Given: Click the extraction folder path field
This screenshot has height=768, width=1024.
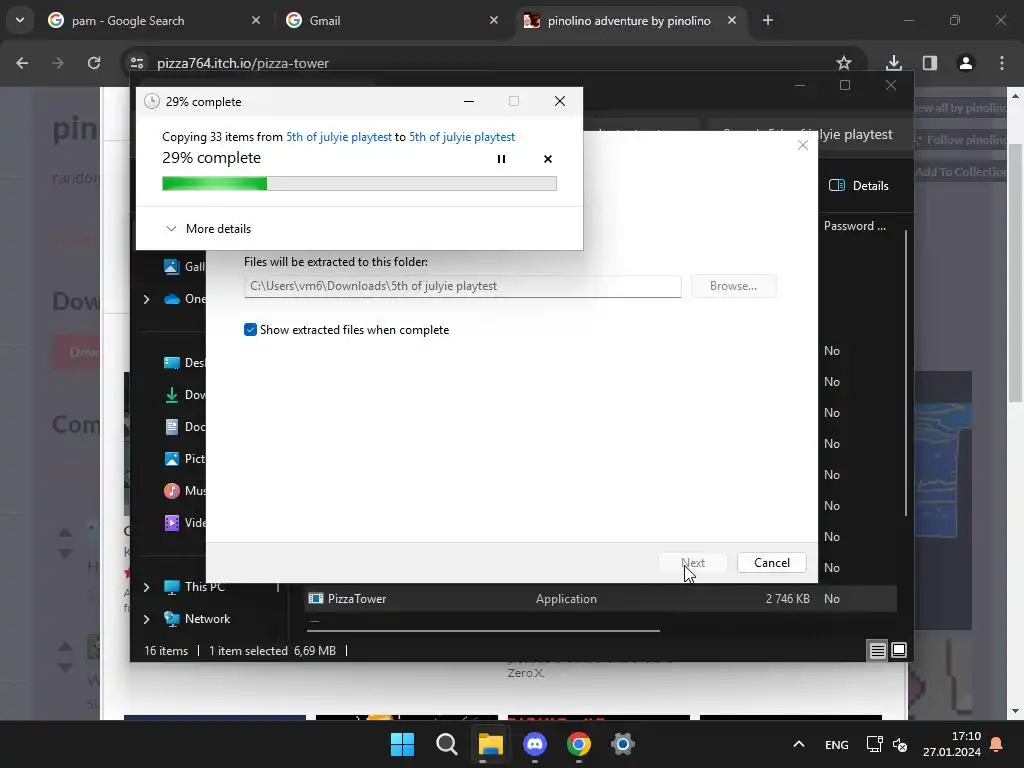Looking at the screenshot, I should click(462, 286).
